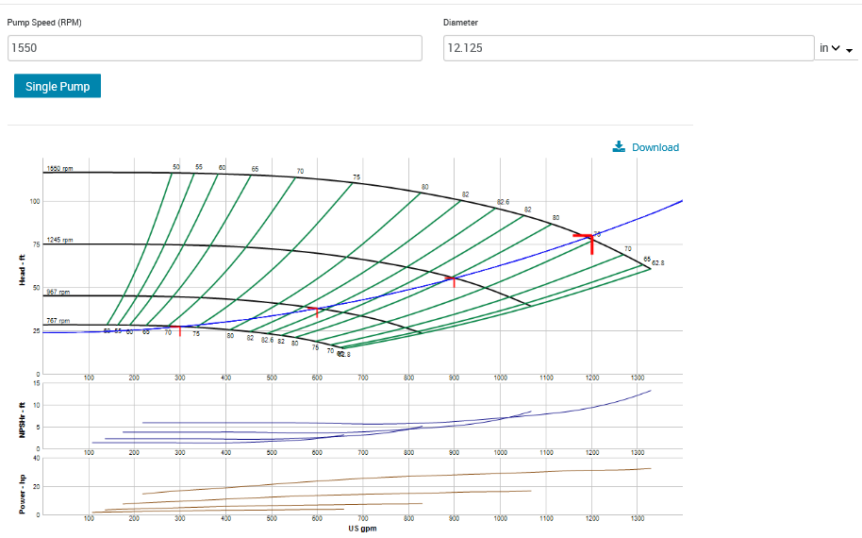Select the 767 rpm curve label
This screenshot has height=538, width=862.
[x=58, y=320]
